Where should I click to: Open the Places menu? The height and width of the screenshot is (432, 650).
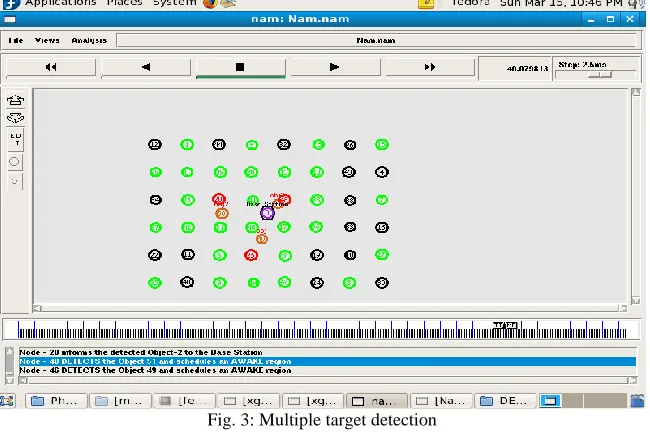(x=124, y=3)
